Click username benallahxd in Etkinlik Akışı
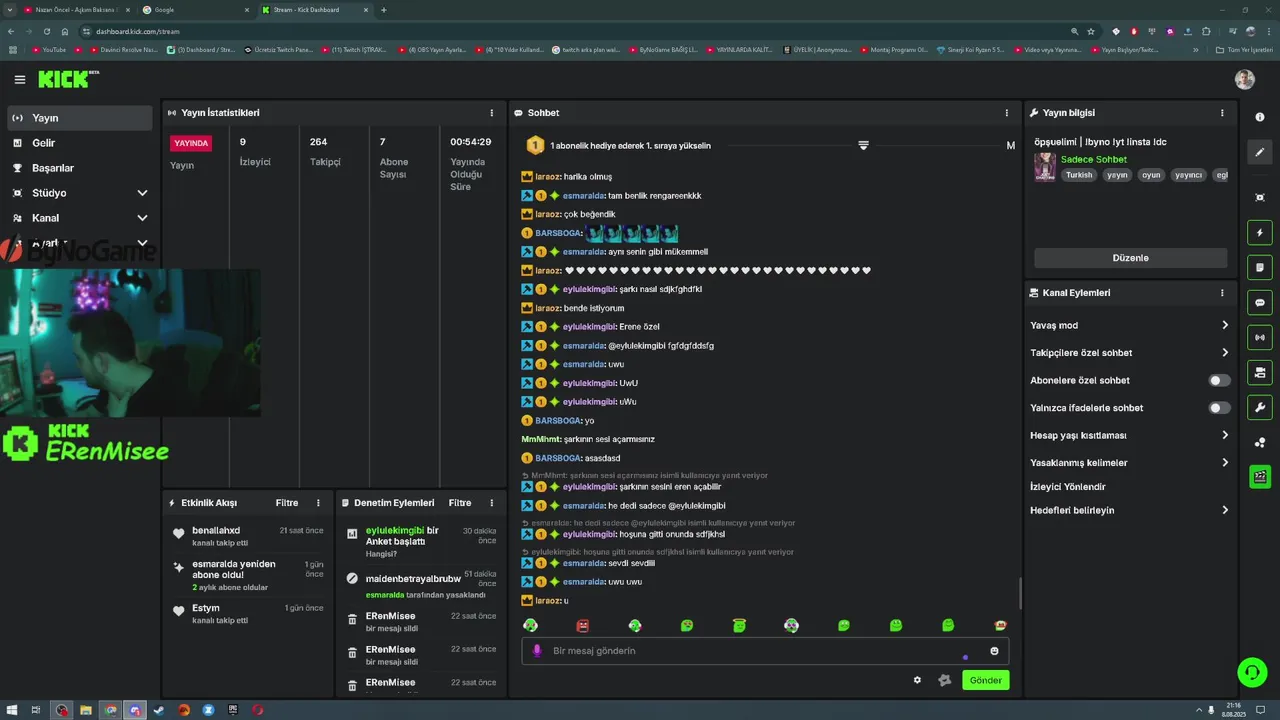Viewport: 1280px width, 720px height. coord(216,530)
